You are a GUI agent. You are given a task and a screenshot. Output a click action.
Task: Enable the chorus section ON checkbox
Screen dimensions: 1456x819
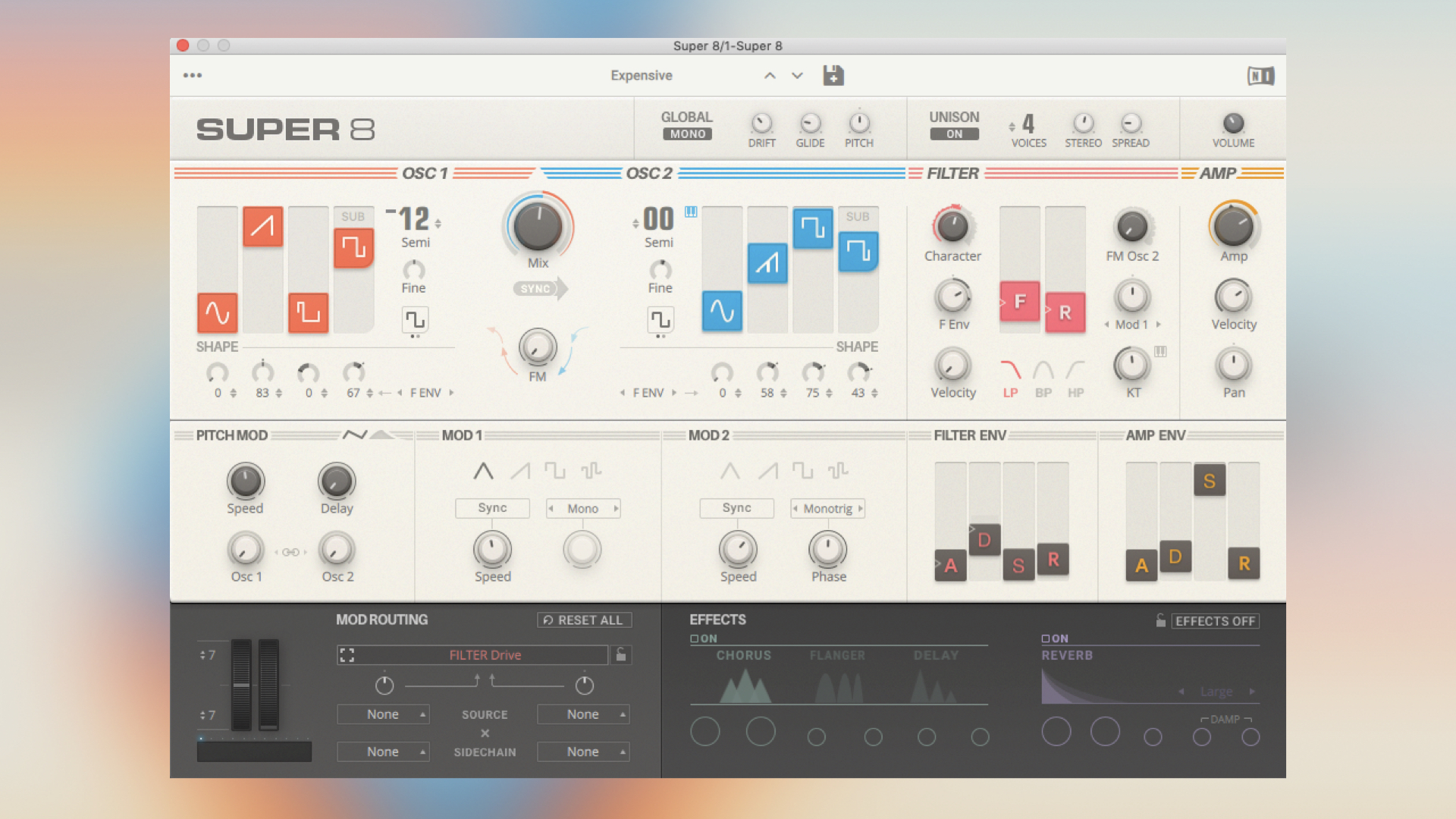[x=694, y=639]
